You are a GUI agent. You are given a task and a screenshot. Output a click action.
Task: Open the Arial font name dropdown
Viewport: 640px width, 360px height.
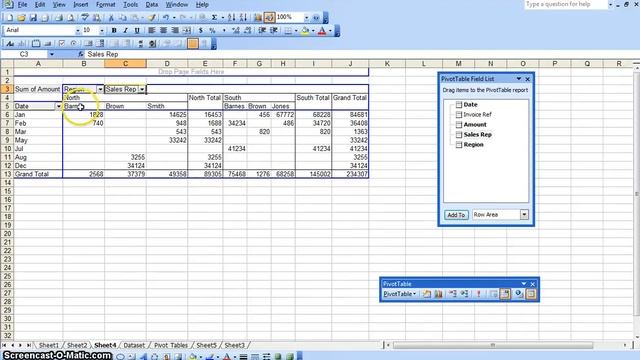(78, 31)
